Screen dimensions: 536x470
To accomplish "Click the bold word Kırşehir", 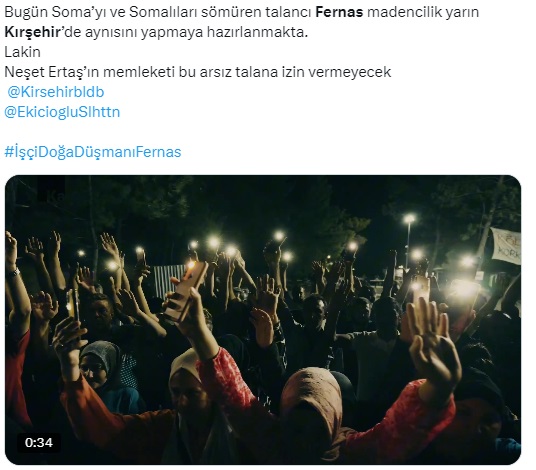I will click(32, 32).
